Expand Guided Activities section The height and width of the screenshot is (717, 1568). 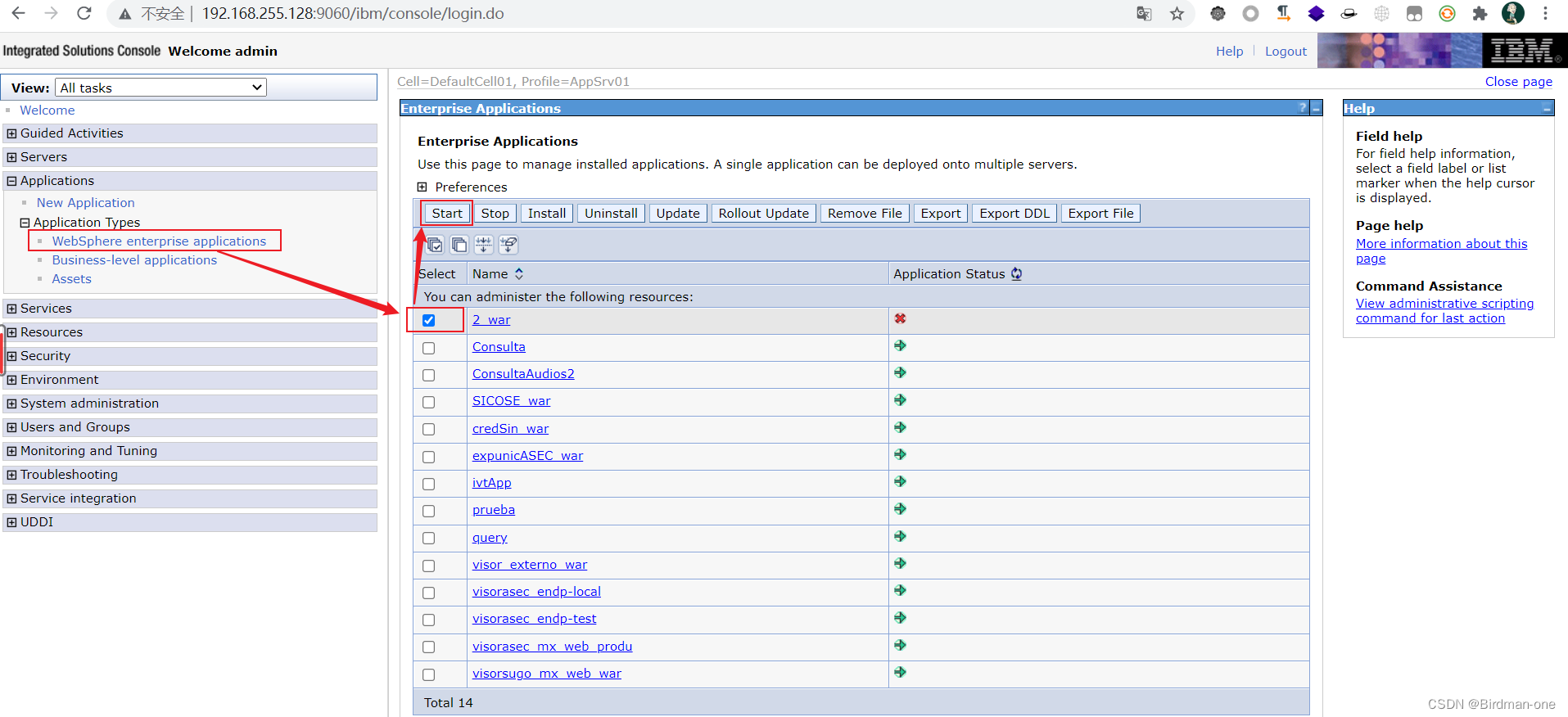click(x=11, y=133)
